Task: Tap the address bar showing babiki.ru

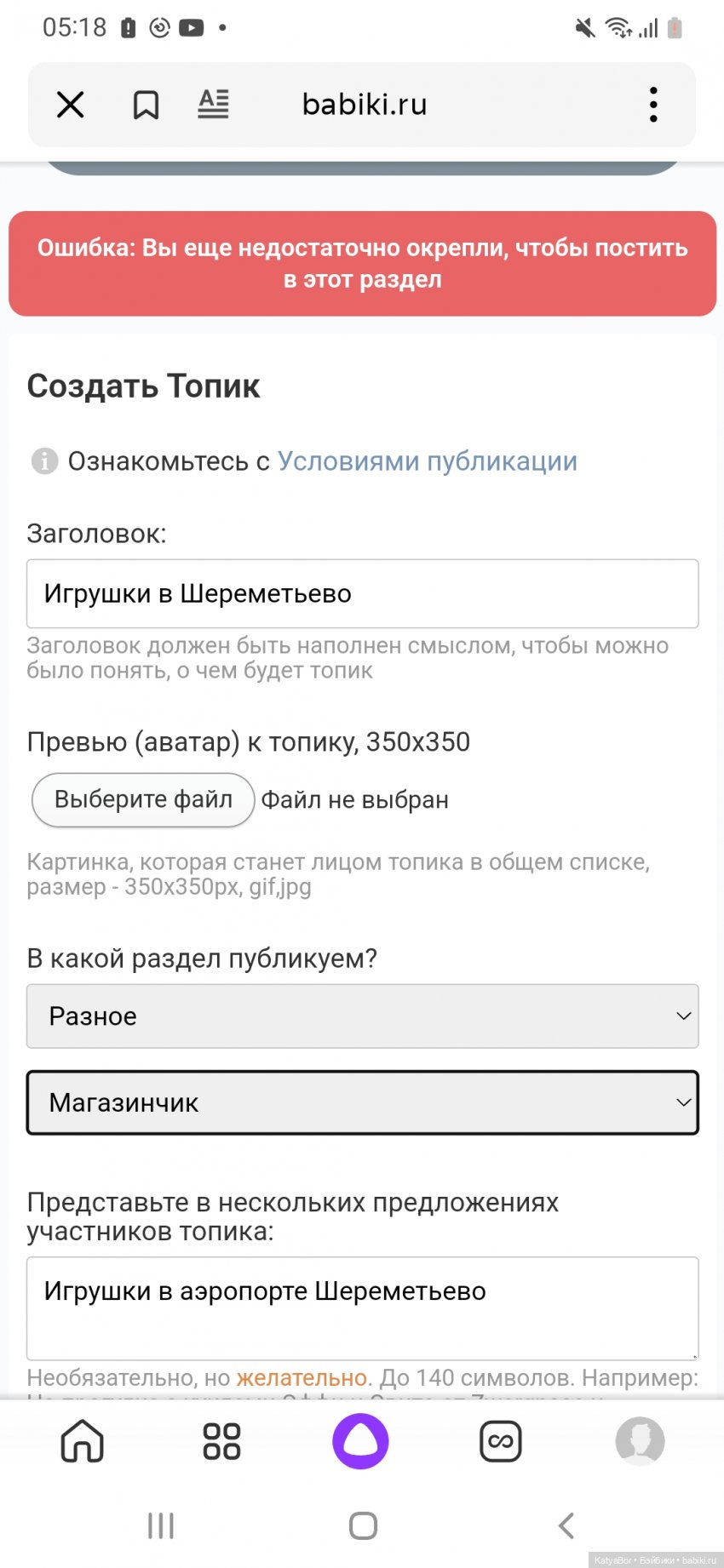Action: coord(363,104)
